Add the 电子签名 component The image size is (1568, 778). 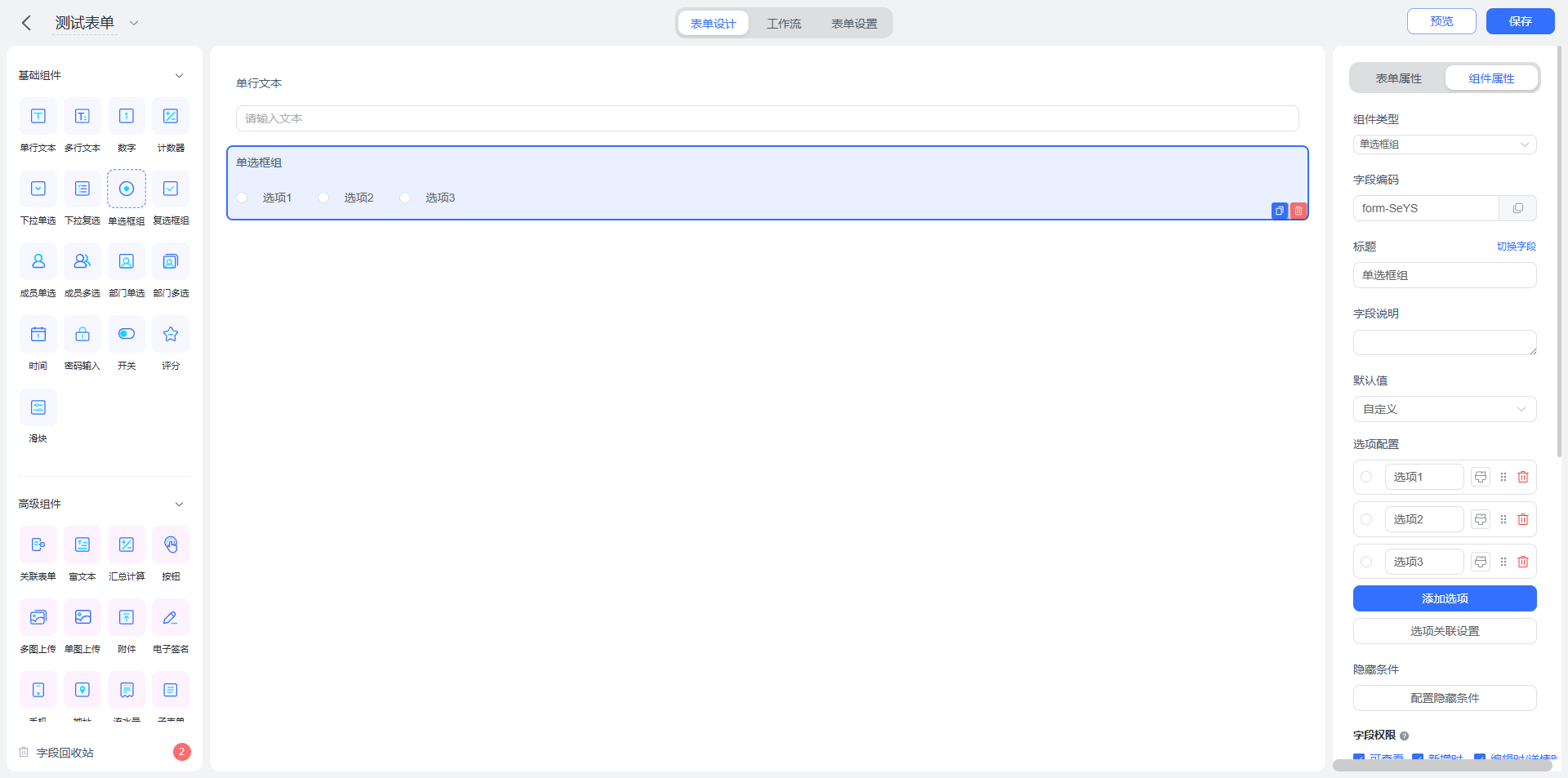pos(171,617)
